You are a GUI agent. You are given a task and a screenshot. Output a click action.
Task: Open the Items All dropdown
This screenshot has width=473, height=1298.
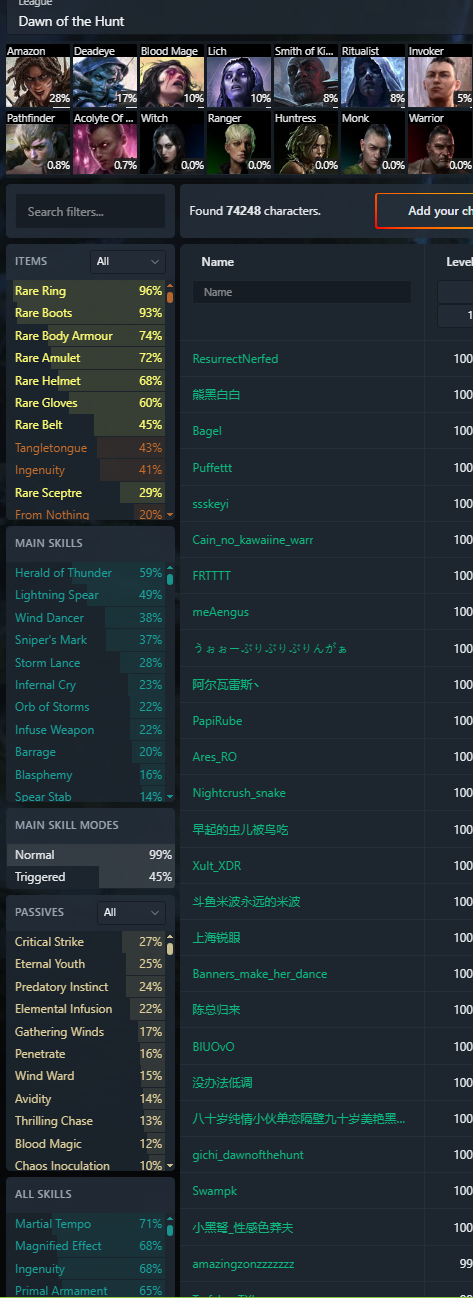point(127,261)
